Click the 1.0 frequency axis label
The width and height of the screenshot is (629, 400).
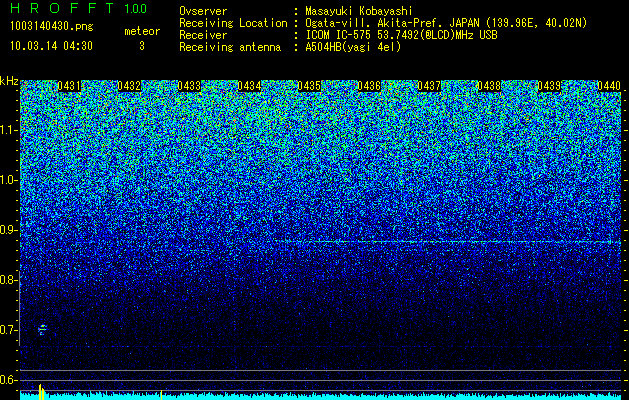click(x=8, y=180)
